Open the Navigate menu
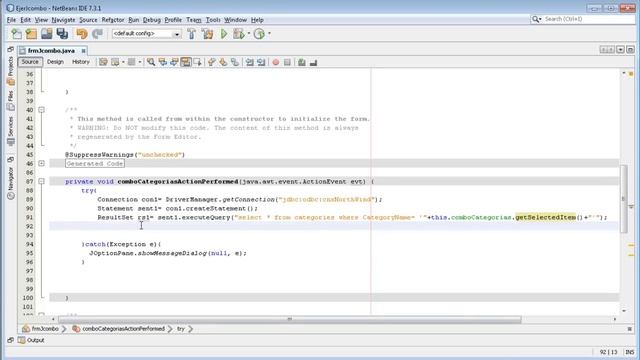 pos(63,20)
